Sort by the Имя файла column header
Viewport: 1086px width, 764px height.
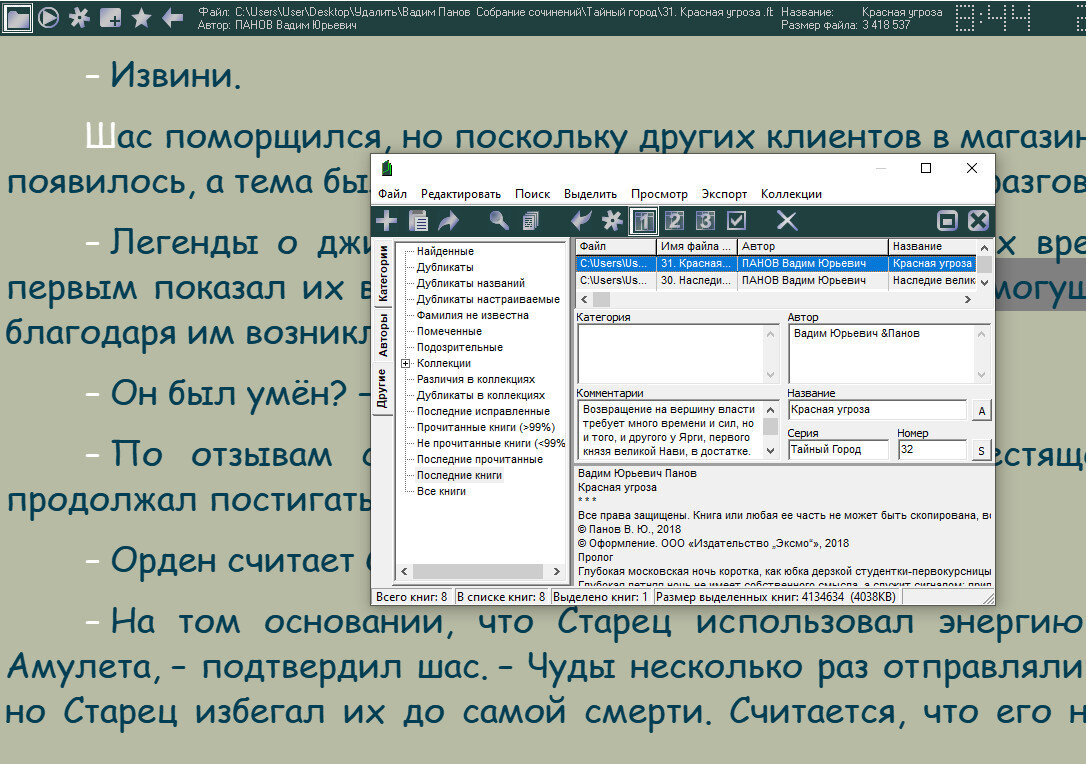tap(697, 247)
